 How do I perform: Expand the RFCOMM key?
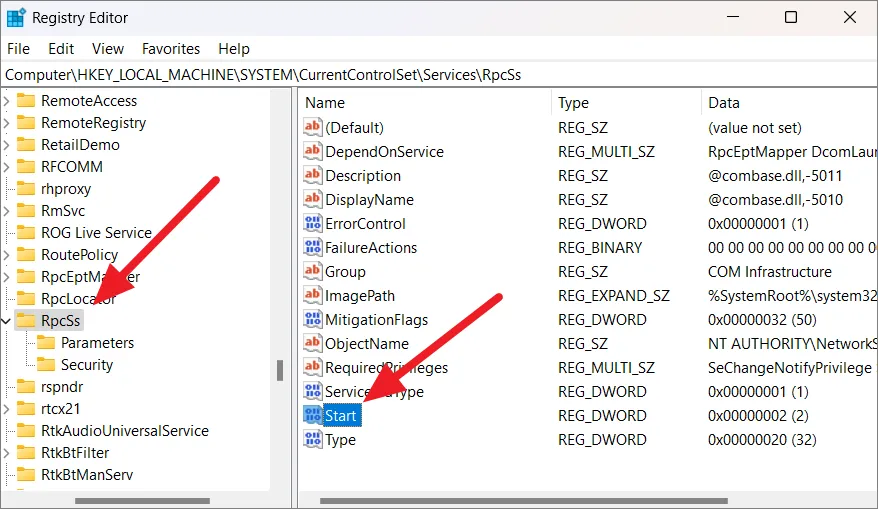(6, 167)
